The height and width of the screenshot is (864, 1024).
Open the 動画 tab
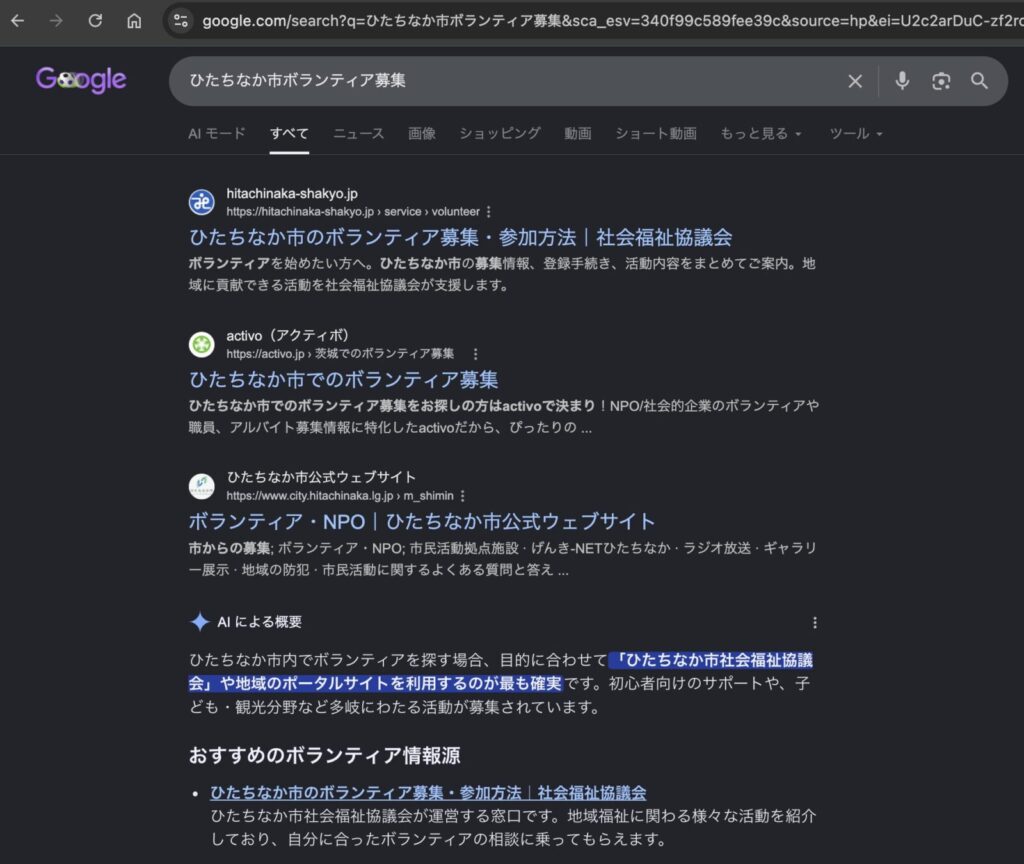coord(578,133)
